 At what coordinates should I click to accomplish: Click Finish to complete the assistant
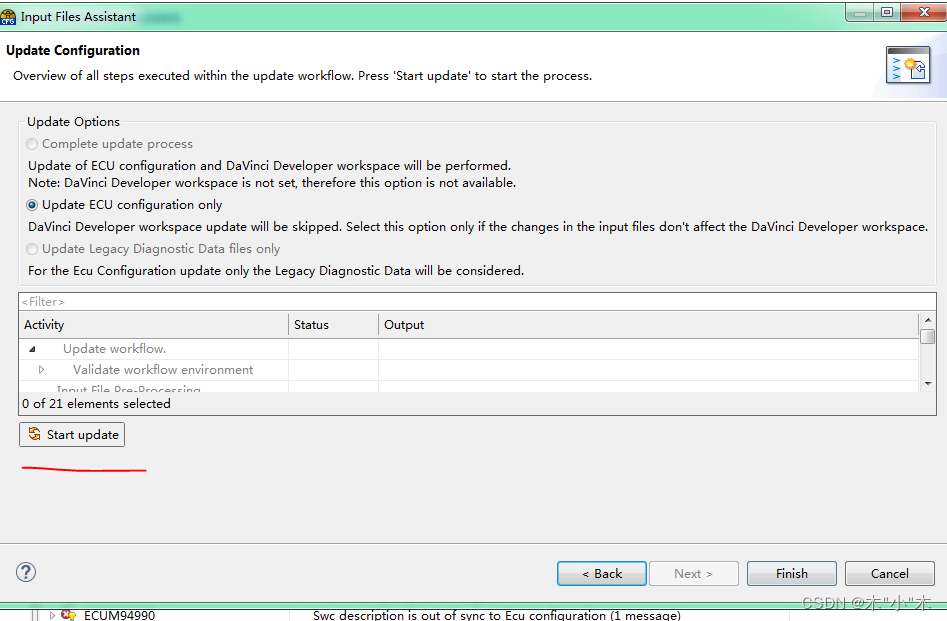pyautogui.click(x=792, y=573)
